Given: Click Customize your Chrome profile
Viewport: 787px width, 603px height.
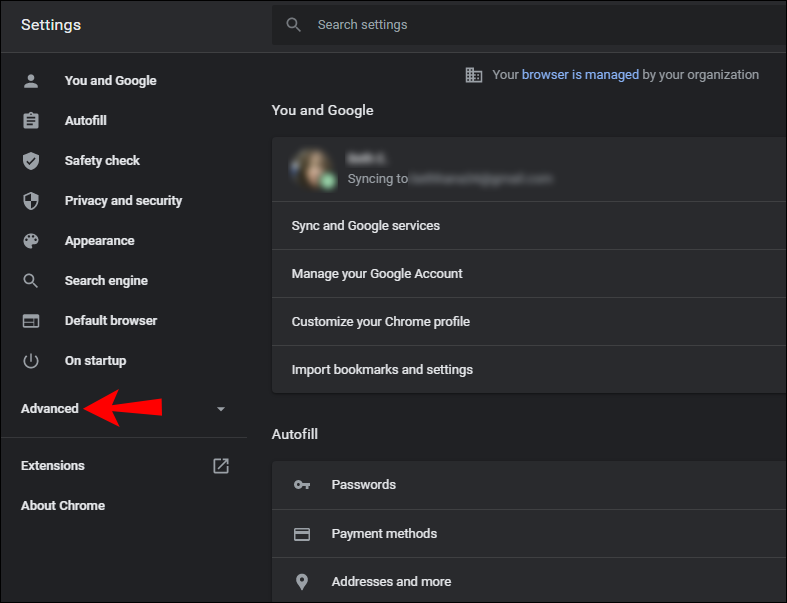Looking at the screenshot, I should tap(381, 322).
